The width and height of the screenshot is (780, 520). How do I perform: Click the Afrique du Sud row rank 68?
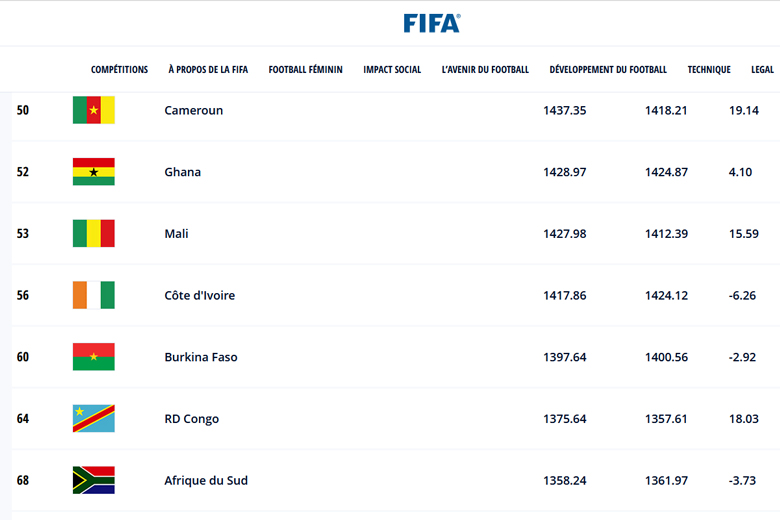pos(23,480)
